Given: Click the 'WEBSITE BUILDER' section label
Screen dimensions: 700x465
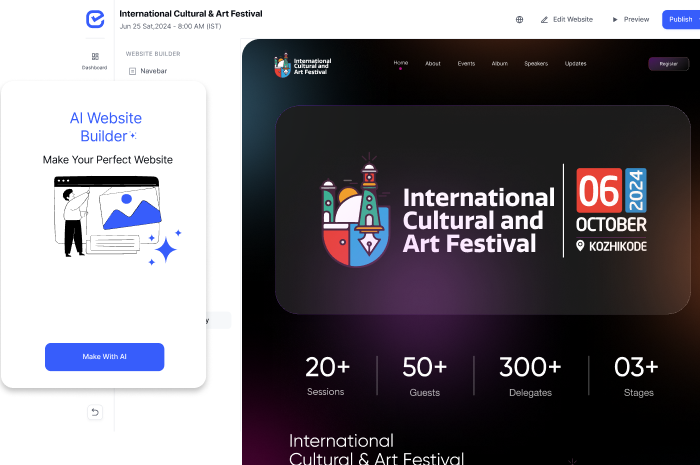Looking at the screenshot, I should (x=153, y=54).
